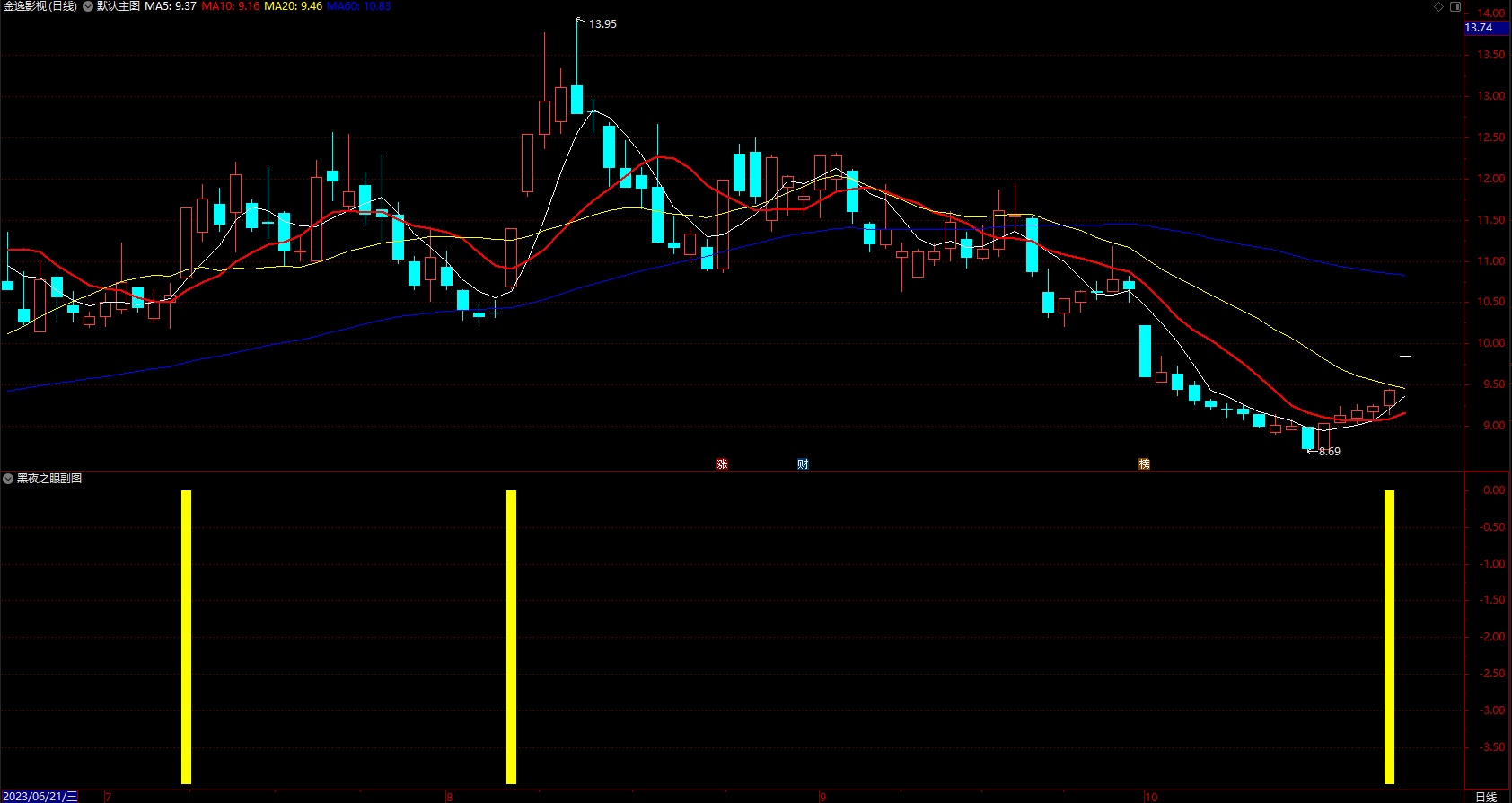
Task: Click the -3.50 sub-chart axis label
Action: [1493, 747]
